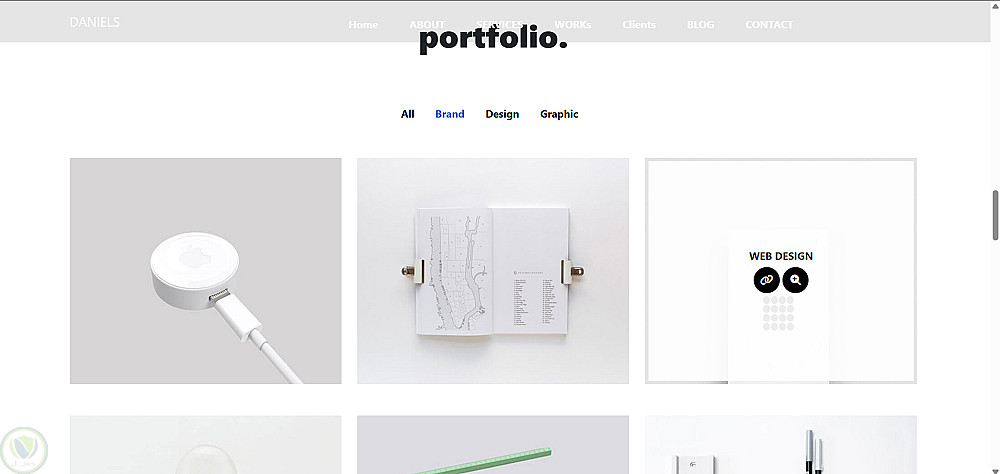Open the SERVICES menu item
This screenshot has height=474, width=1000.
coord(499,25)
